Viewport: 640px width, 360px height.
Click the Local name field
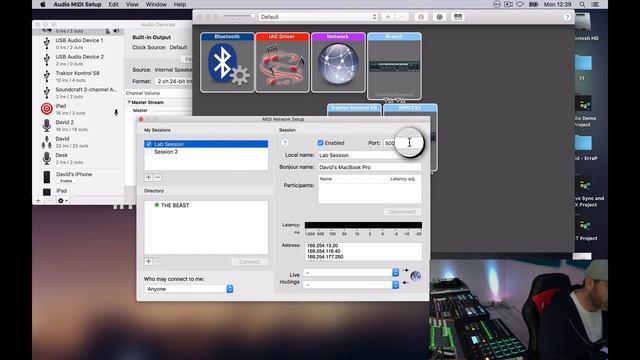(x=369, y=155)
